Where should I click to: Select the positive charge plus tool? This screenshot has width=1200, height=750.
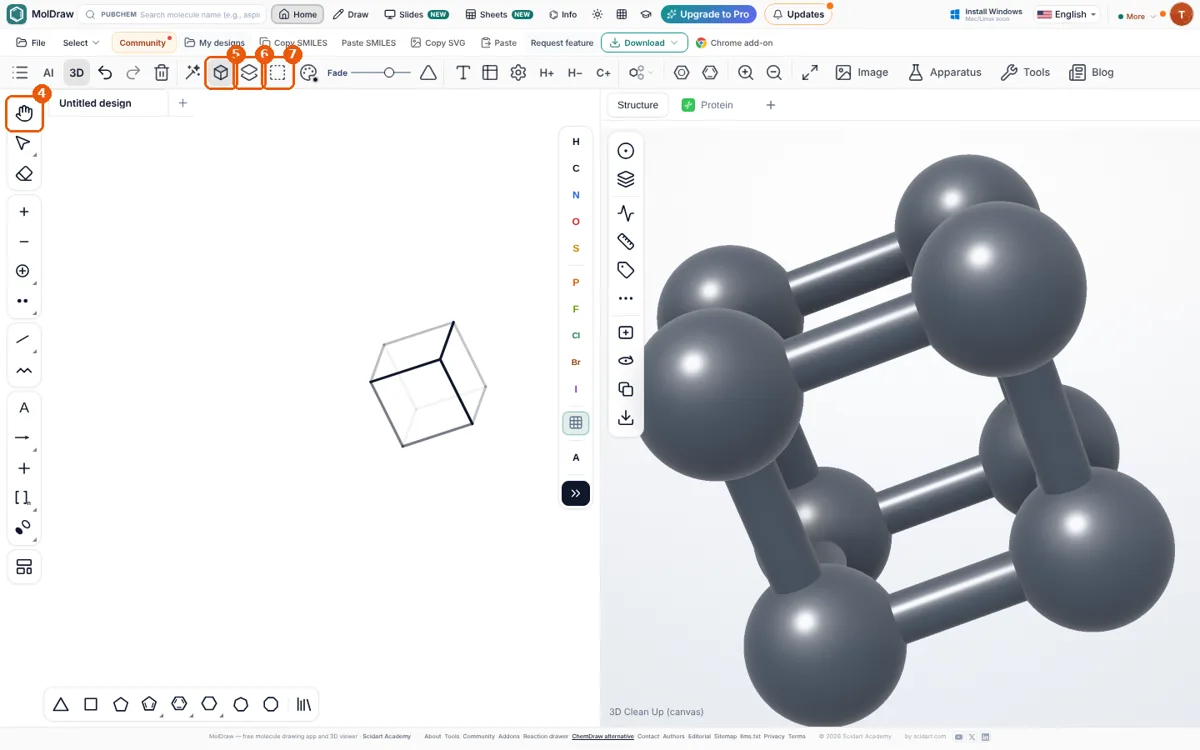click(x=24, y=212)
